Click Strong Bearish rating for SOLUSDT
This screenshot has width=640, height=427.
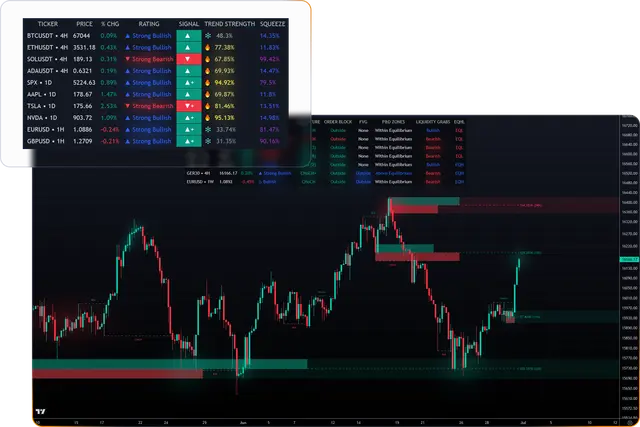point(147,60)
